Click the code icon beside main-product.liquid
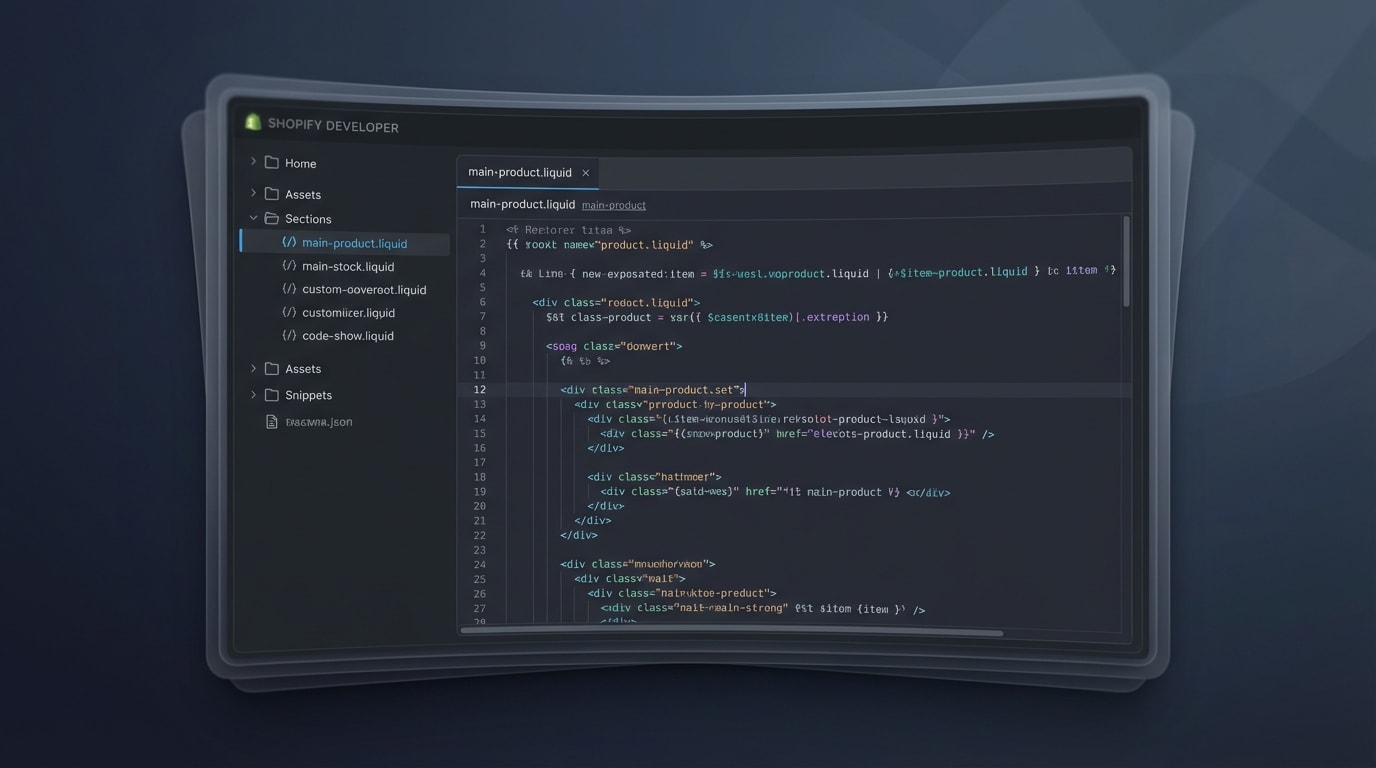1376x768 pixels. (x=288, y=242)
